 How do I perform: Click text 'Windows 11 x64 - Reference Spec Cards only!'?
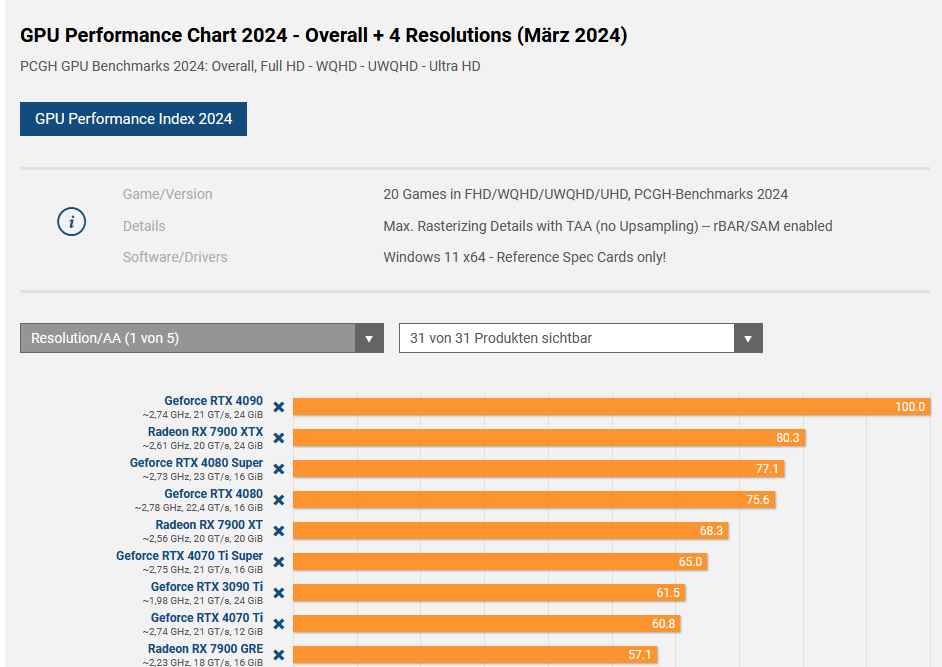(x=524, y=257)
